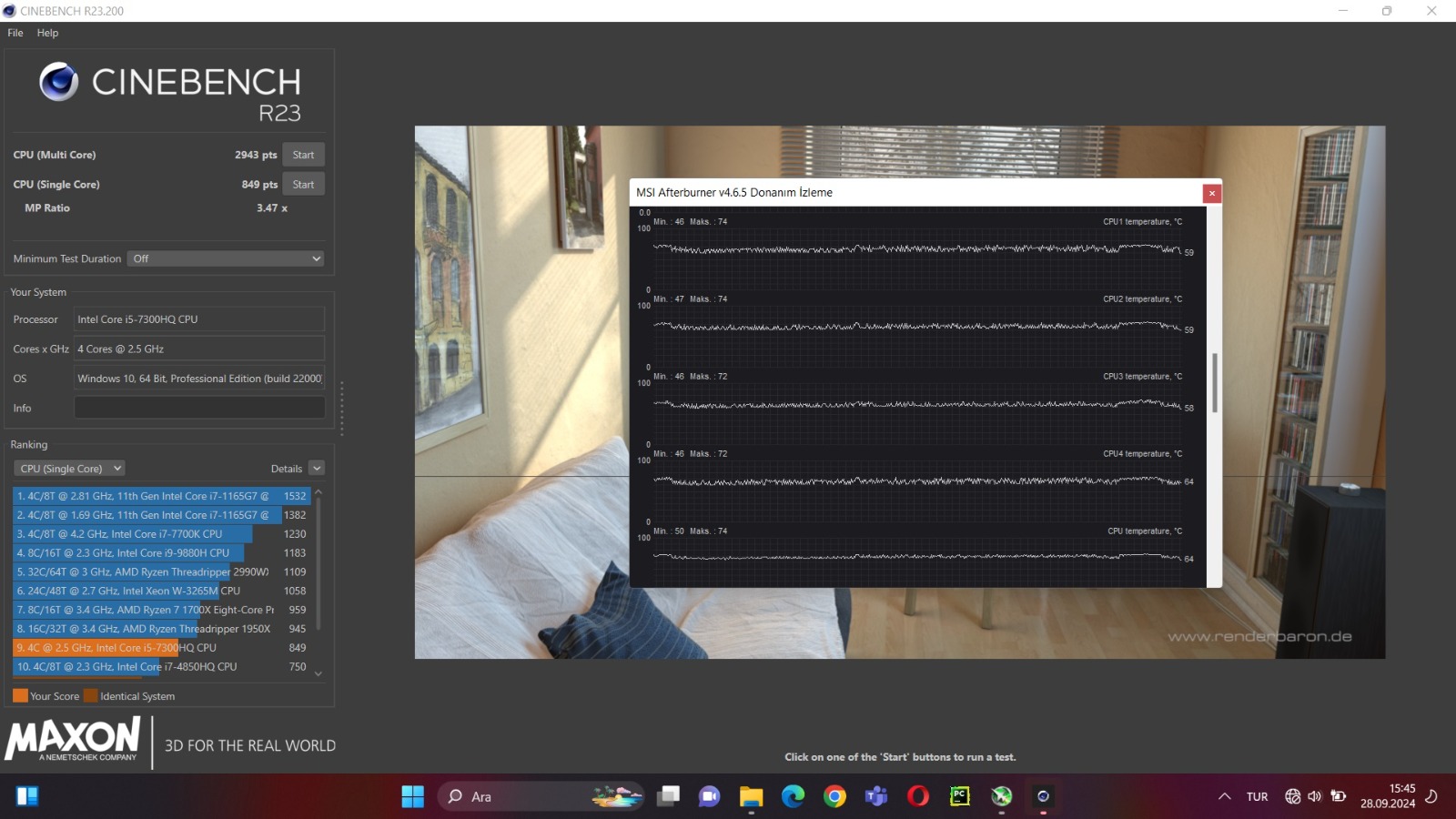1456x819 pixels.
Task: Open Microsoft Teams from the taskbar
Action: pos(876,796)
